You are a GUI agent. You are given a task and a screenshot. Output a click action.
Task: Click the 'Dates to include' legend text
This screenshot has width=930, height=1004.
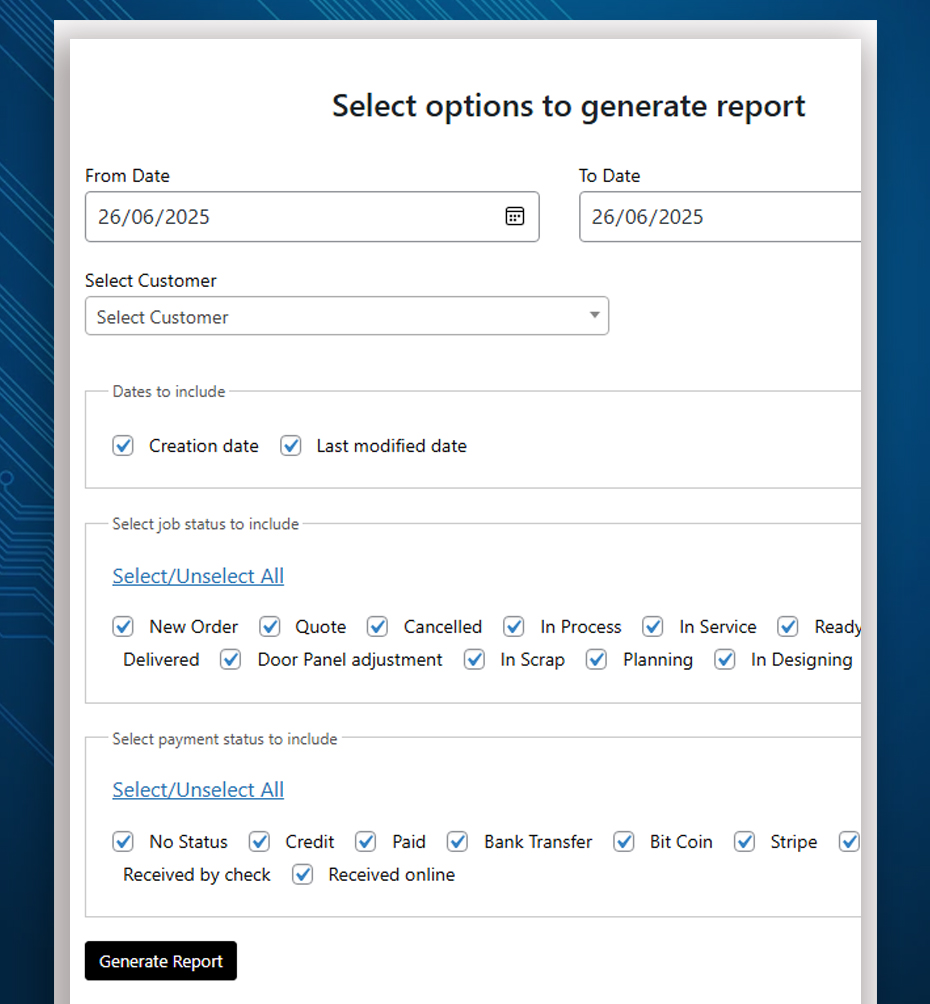click(x=169, y=391)
